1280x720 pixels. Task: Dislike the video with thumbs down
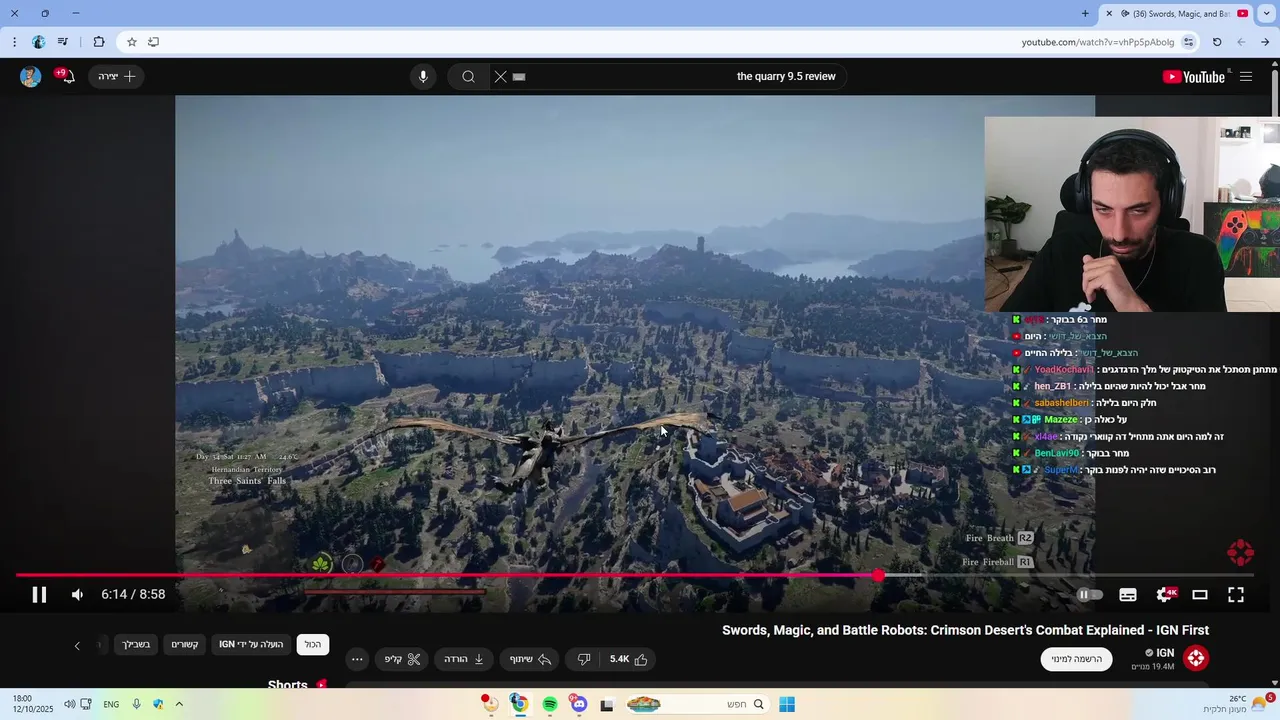tap(584, 659)
